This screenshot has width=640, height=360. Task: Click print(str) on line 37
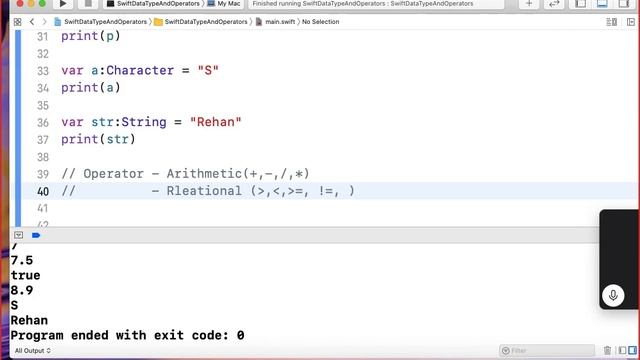click(98, 139)
